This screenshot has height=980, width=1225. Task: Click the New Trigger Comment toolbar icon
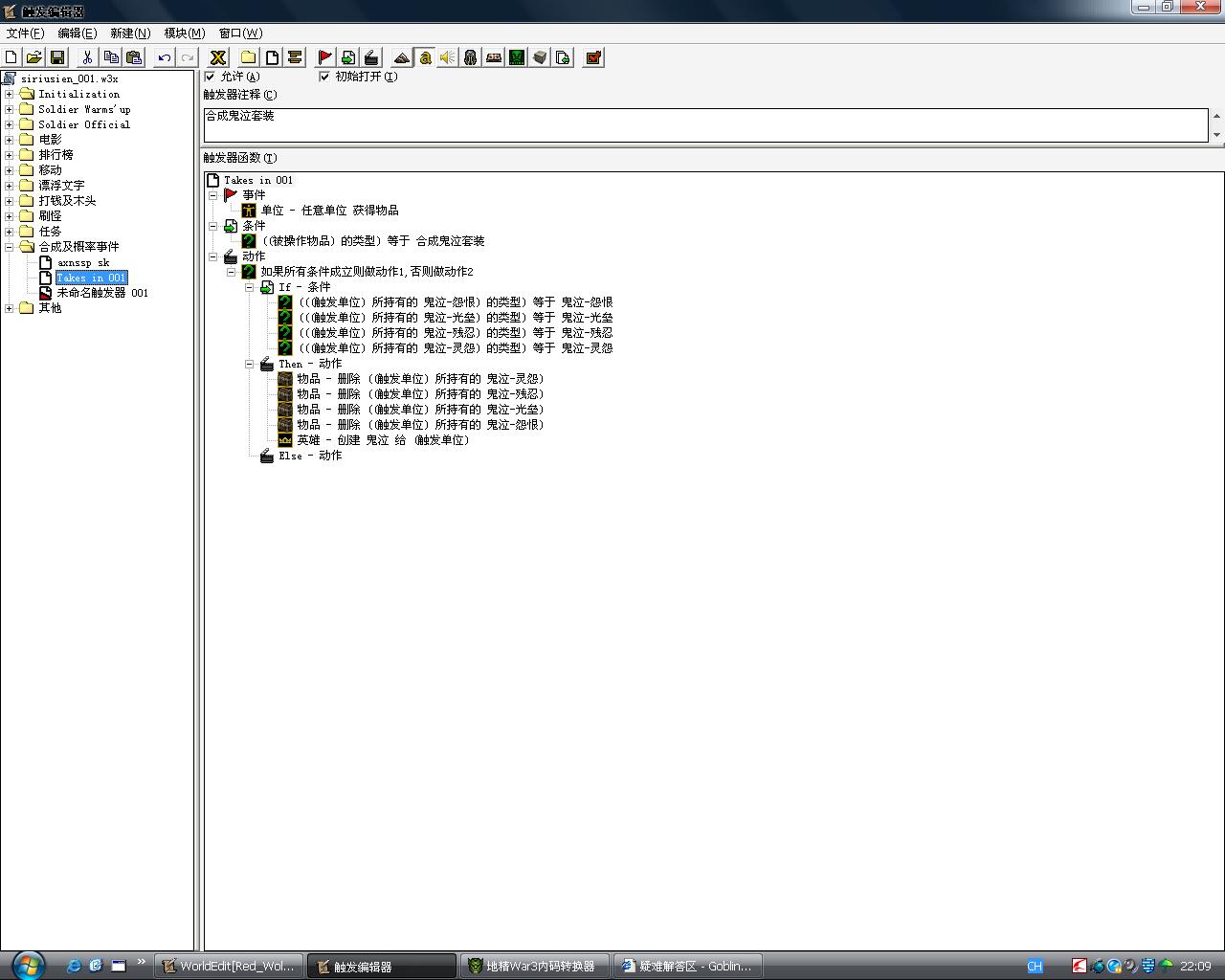click(295, 57)
